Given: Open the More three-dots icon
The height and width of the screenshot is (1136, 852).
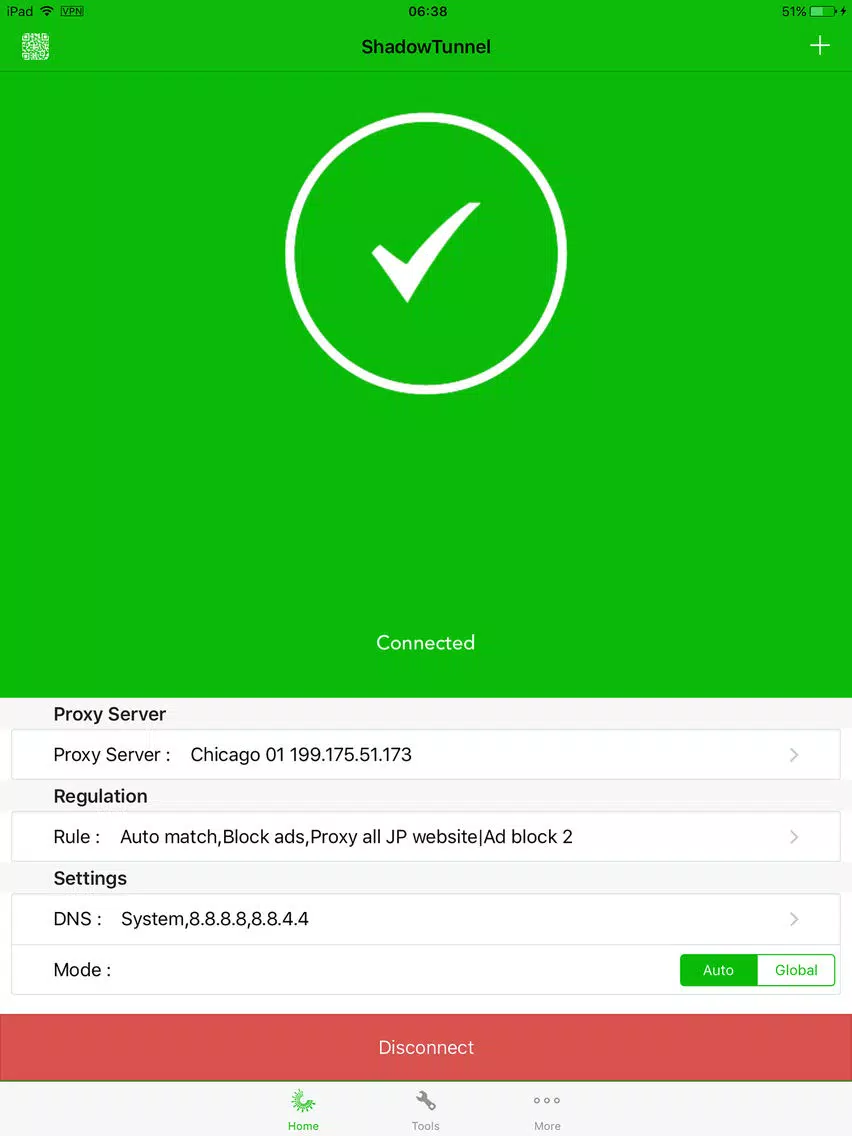Looking at the screenshot, I should (547, 1100).
